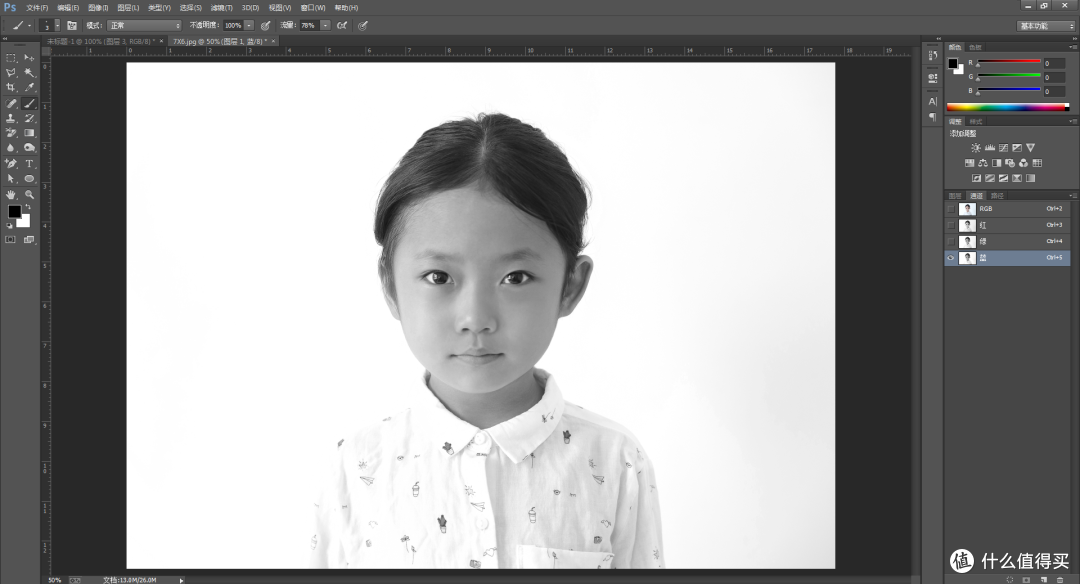Select the Gradient tool
Image resolution: width=1080 pixels, height=584 pixels.
tap(29, 133)
